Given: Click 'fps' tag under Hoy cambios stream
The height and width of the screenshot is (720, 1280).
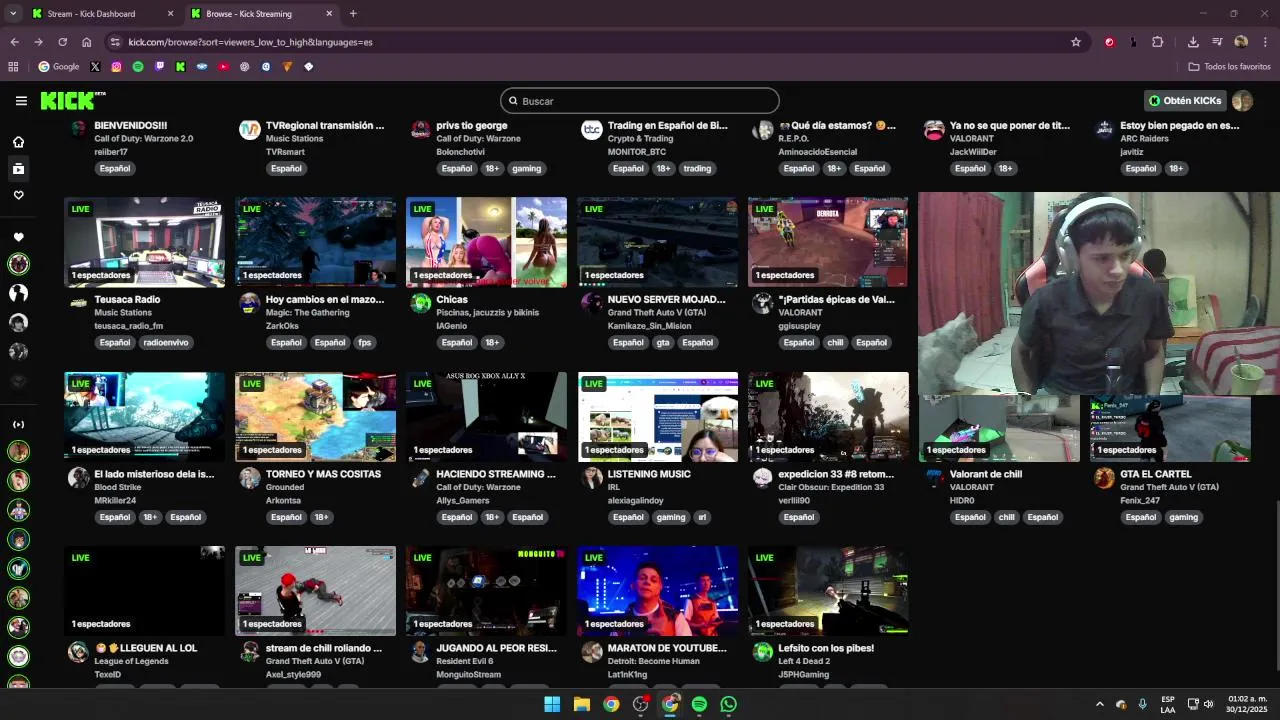Looking at the screenshot, I should point(364,343).
